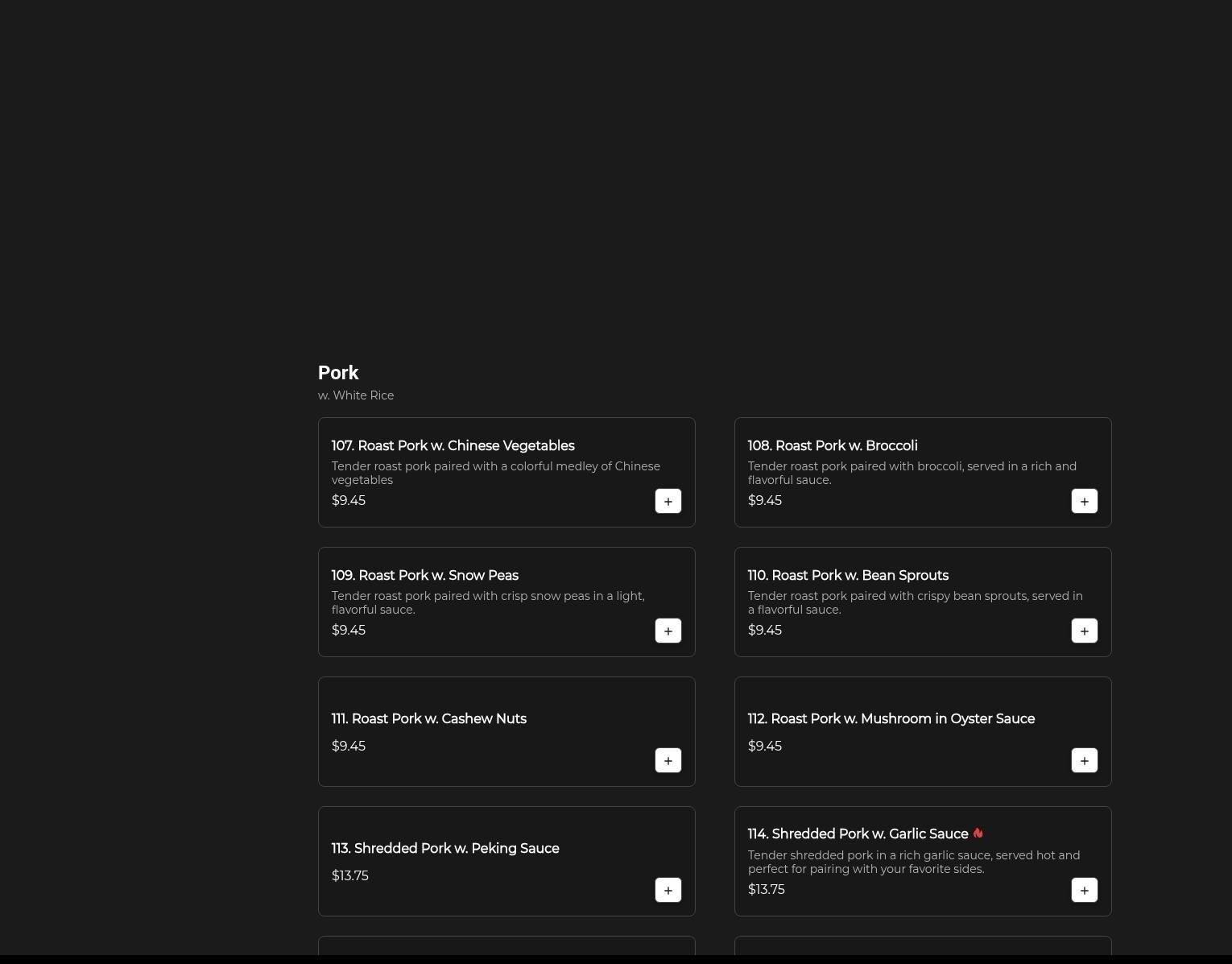This screenshot has height=964, width=1232.
Task: Open the 109. Roast Pork w. Snow Peas title
Action: (x=425, y=576)
